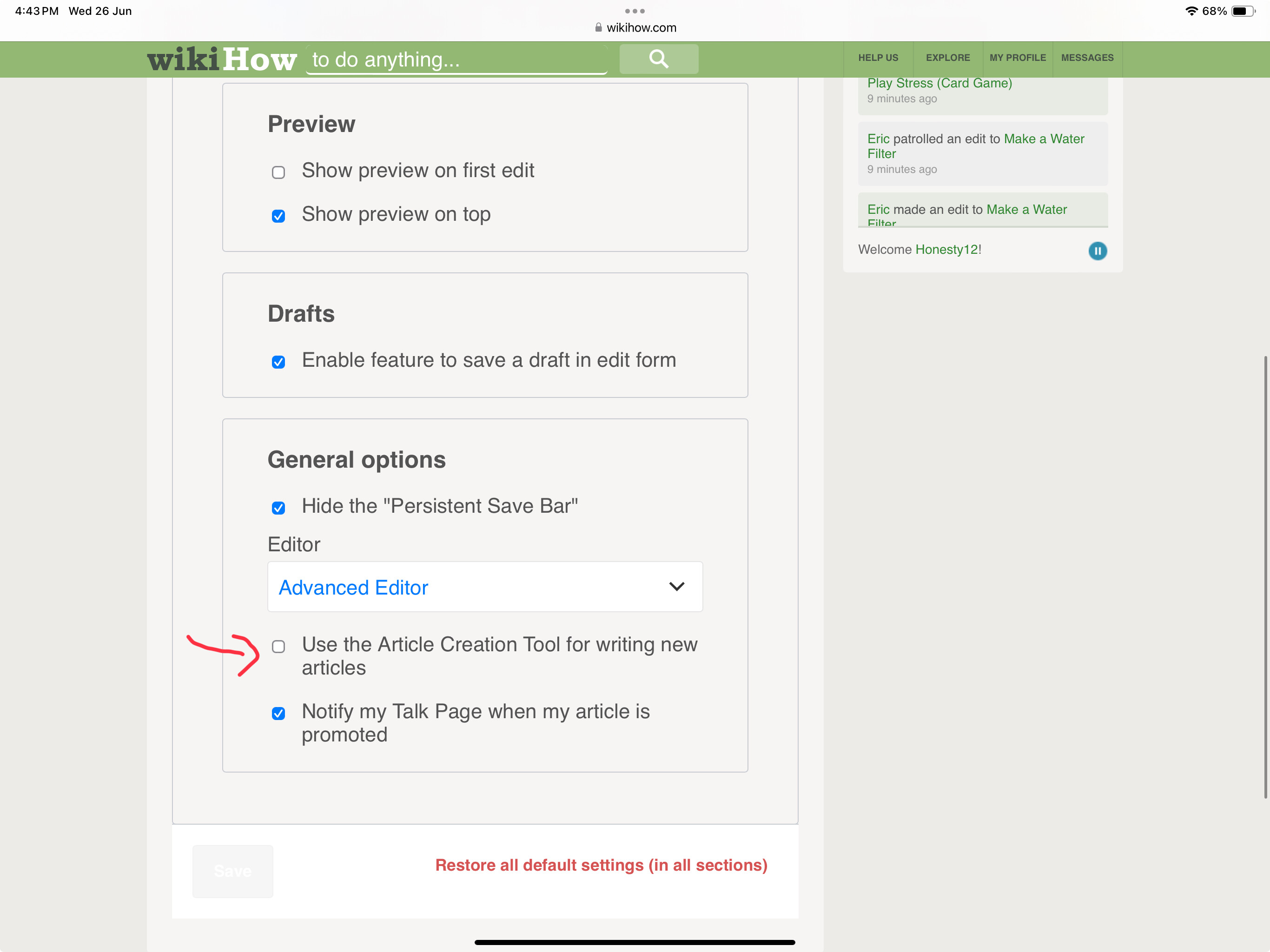Click the wikiHow logo
Screen dimensions: 1270x952
pyautogui.click(x=222, y=59)
